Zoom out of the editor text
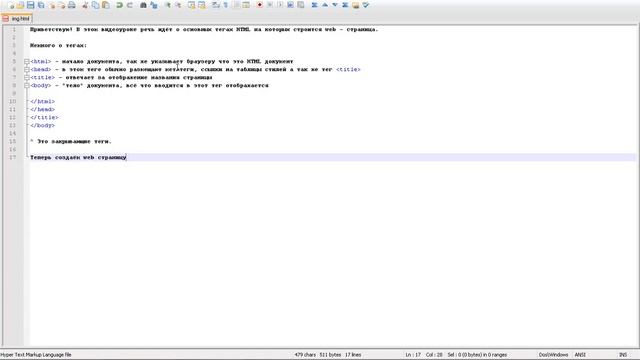Screen dimensions: 640x360 tap(178, 5)
